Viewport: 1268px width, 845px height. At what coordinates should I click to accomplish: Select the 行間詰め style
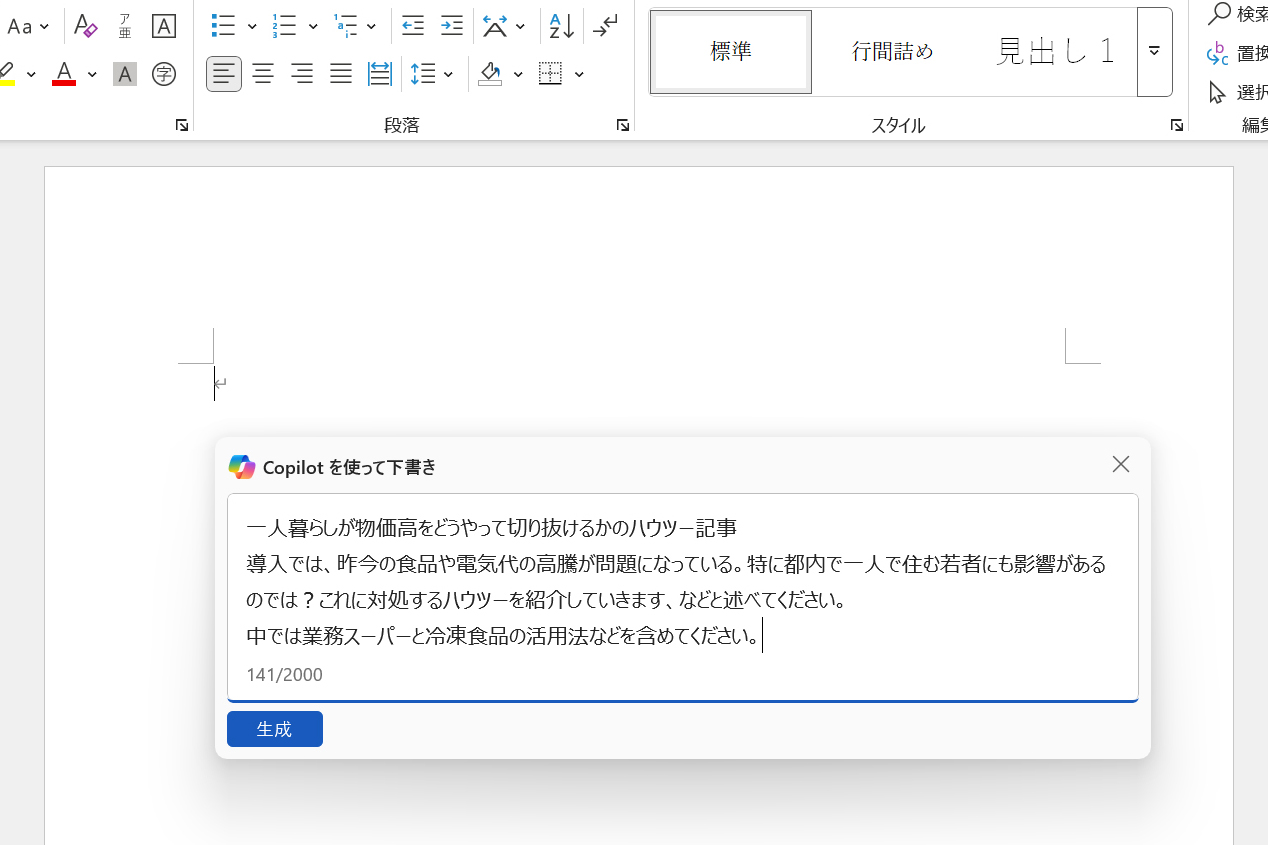coord(892,52)
